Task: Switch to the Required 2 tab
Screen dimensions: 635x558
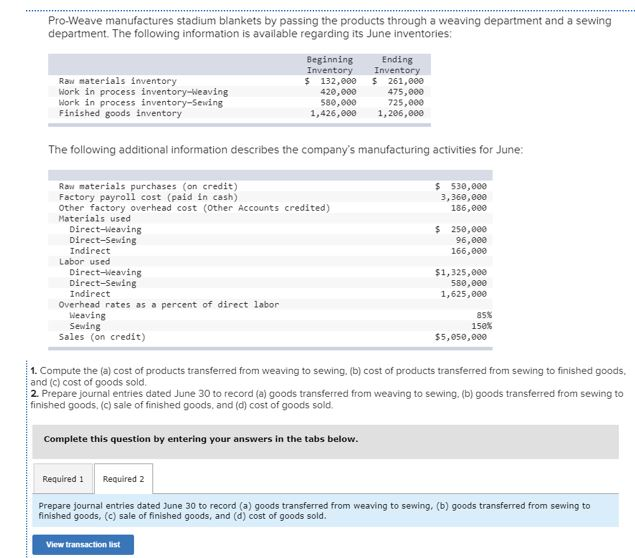Action: coord(124,479)
